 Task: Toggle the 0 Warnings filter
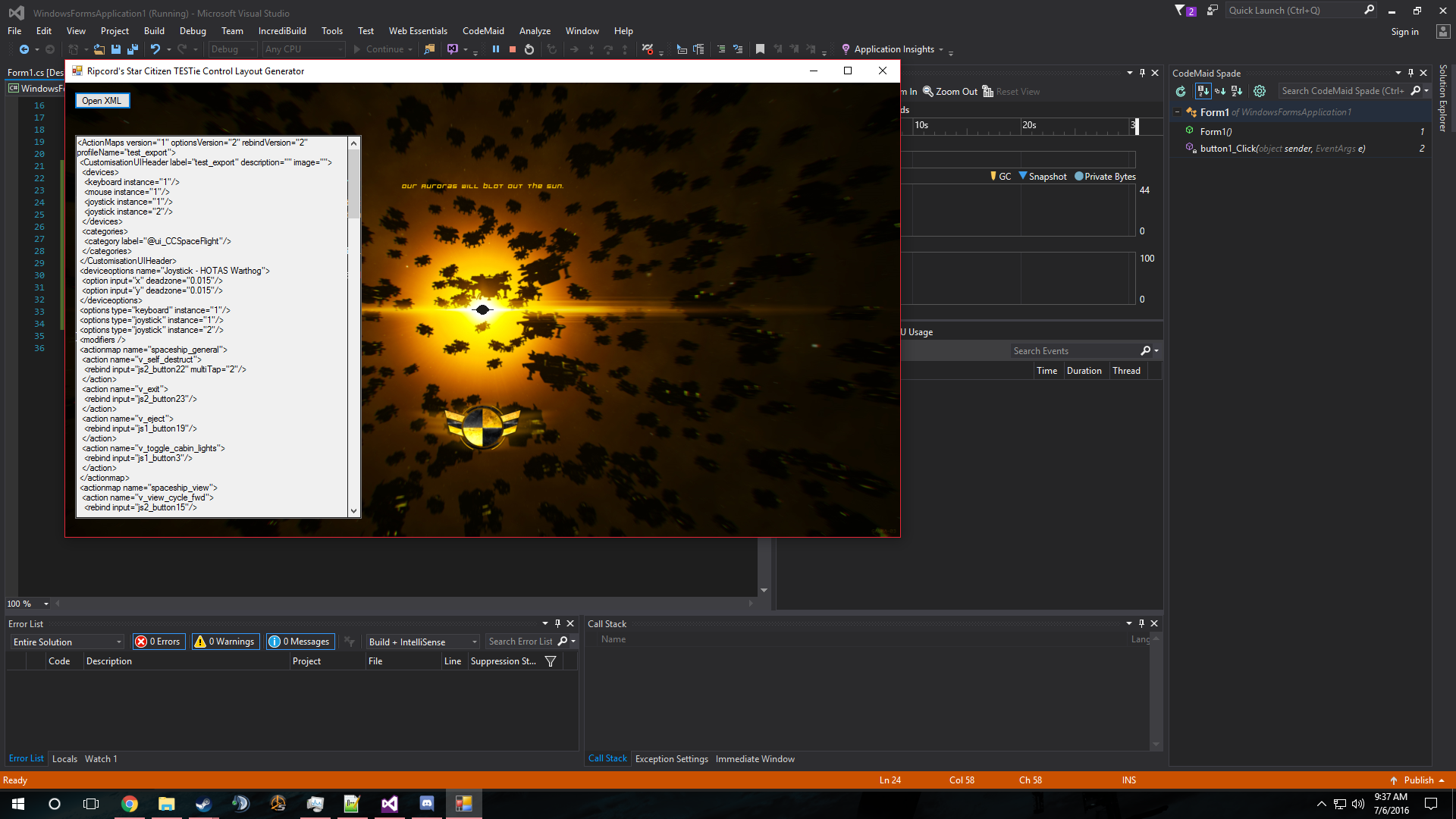click(x=225, y=642)
